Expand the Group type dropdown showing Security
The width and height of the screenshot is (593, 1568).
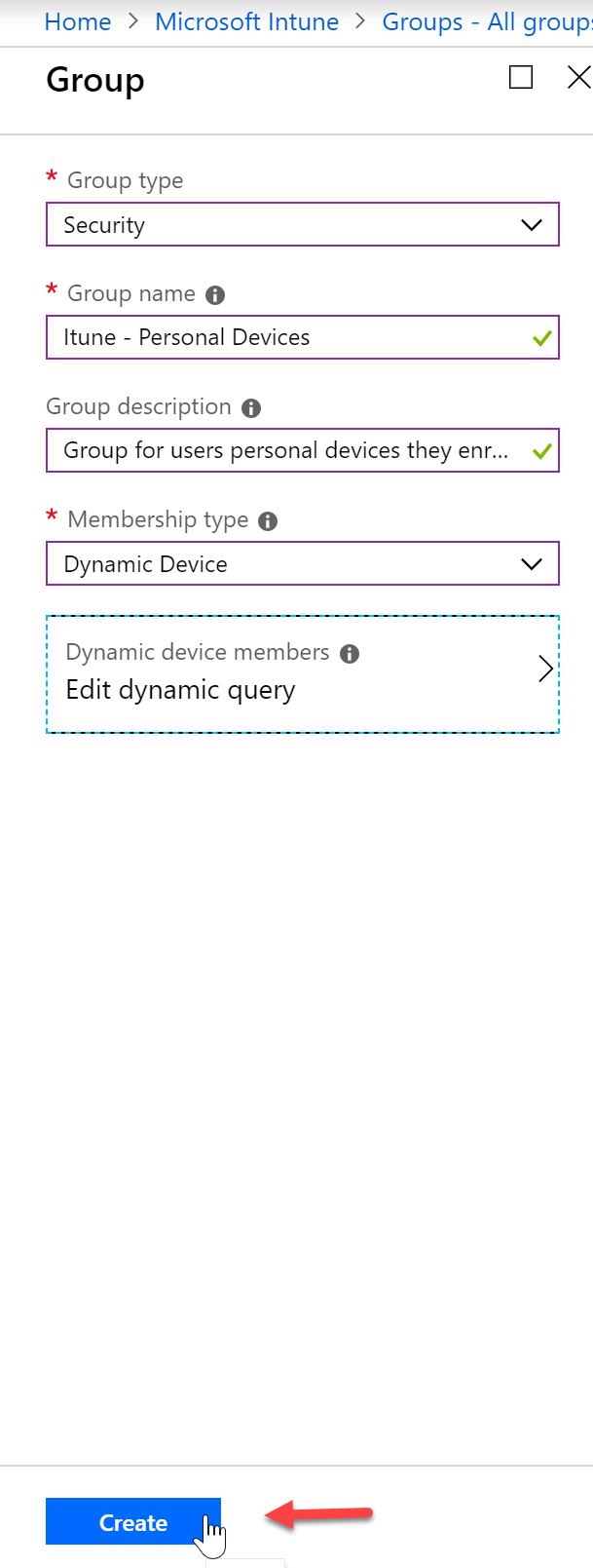tap(303, 225)
